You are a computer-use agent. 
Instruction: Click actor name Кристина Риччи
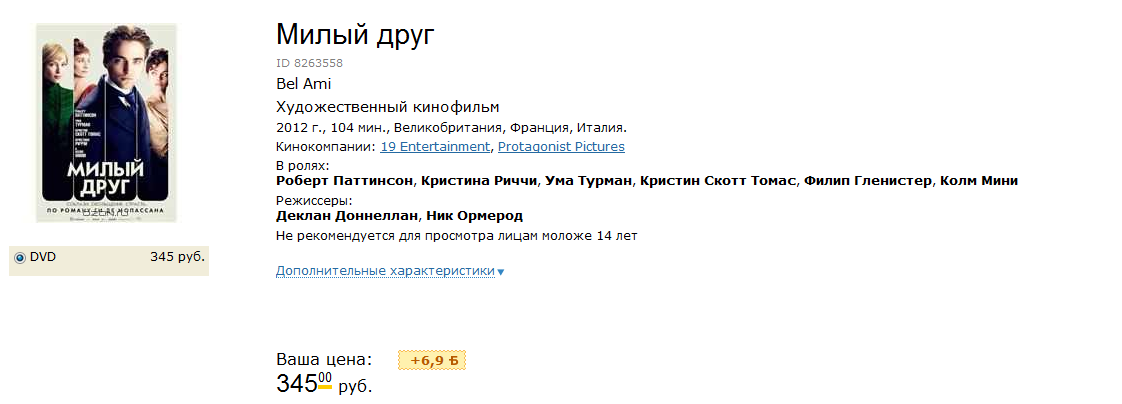point(480,181)
